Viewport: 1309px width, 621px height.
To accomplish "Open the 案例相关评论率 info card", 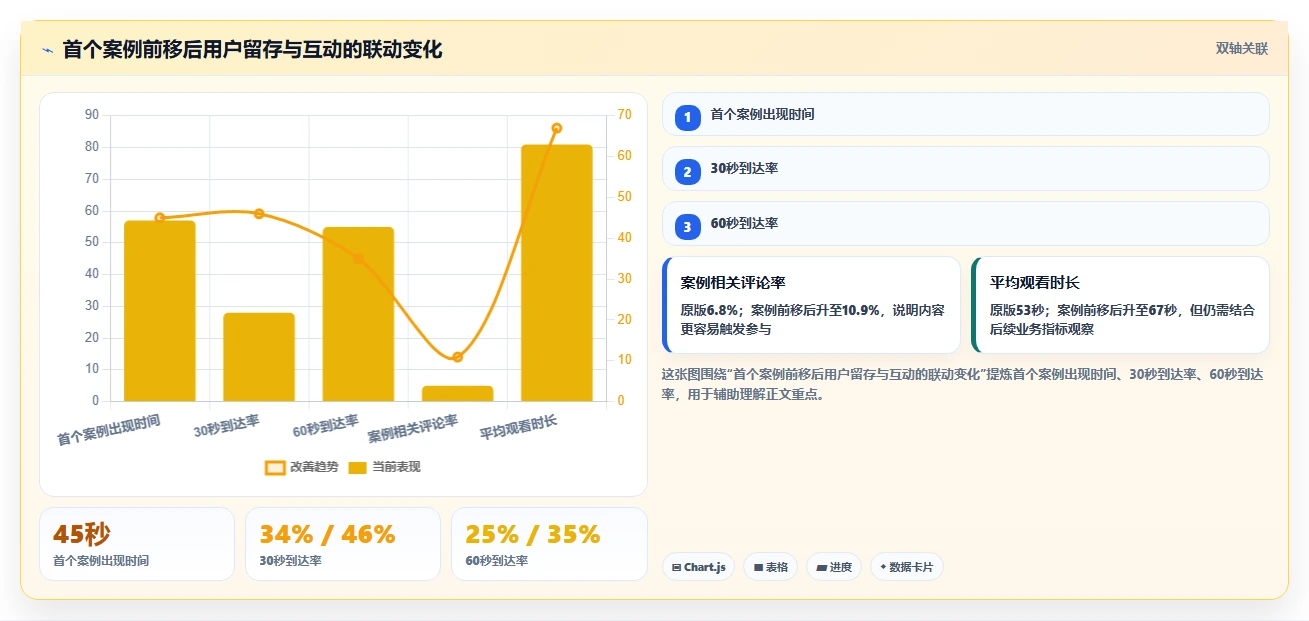I will point(811,305).
